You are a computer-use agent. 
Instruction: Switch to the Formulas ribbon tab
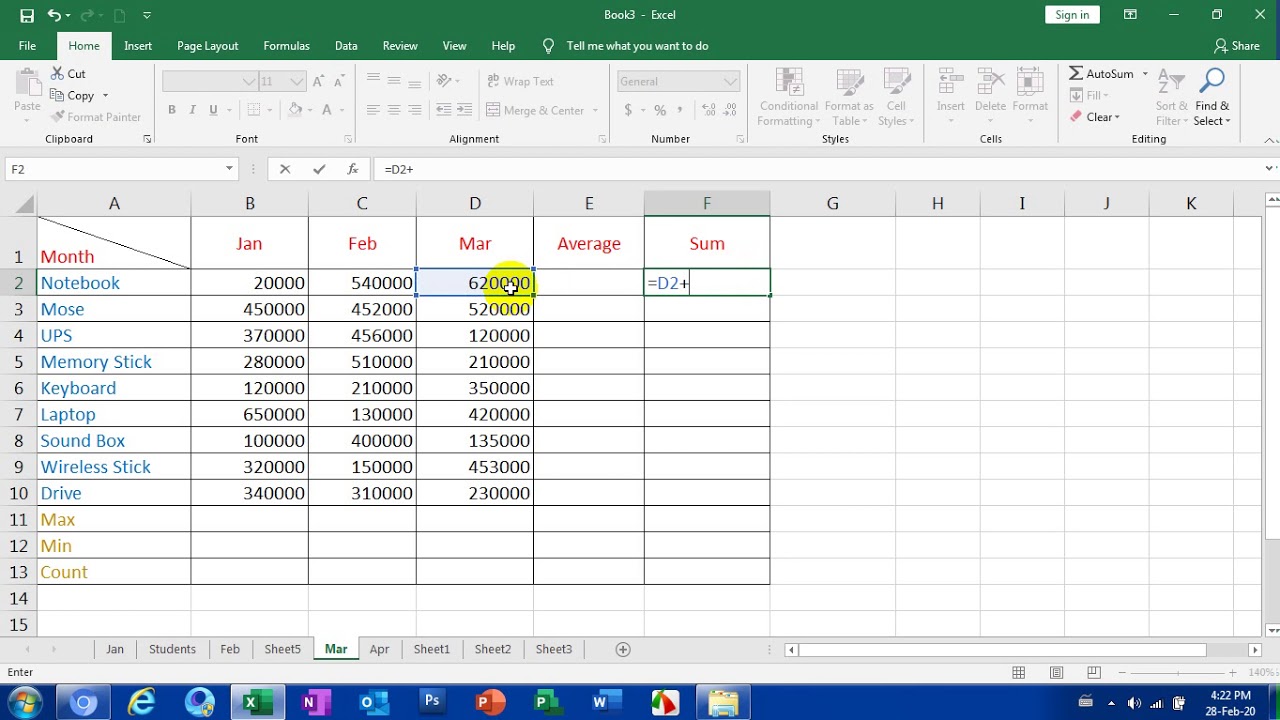(x=286, y=46)
